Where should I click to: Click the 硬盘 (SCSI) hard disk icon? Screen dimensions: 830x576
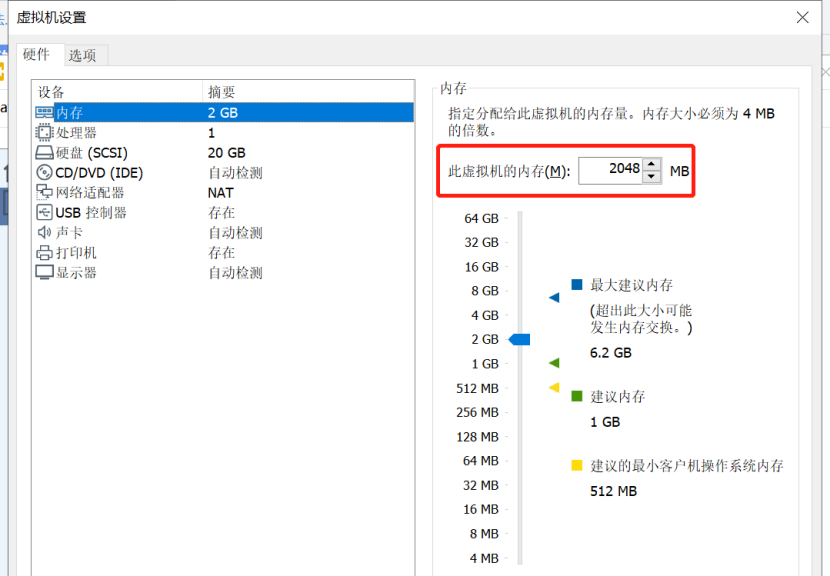(44, 153)
